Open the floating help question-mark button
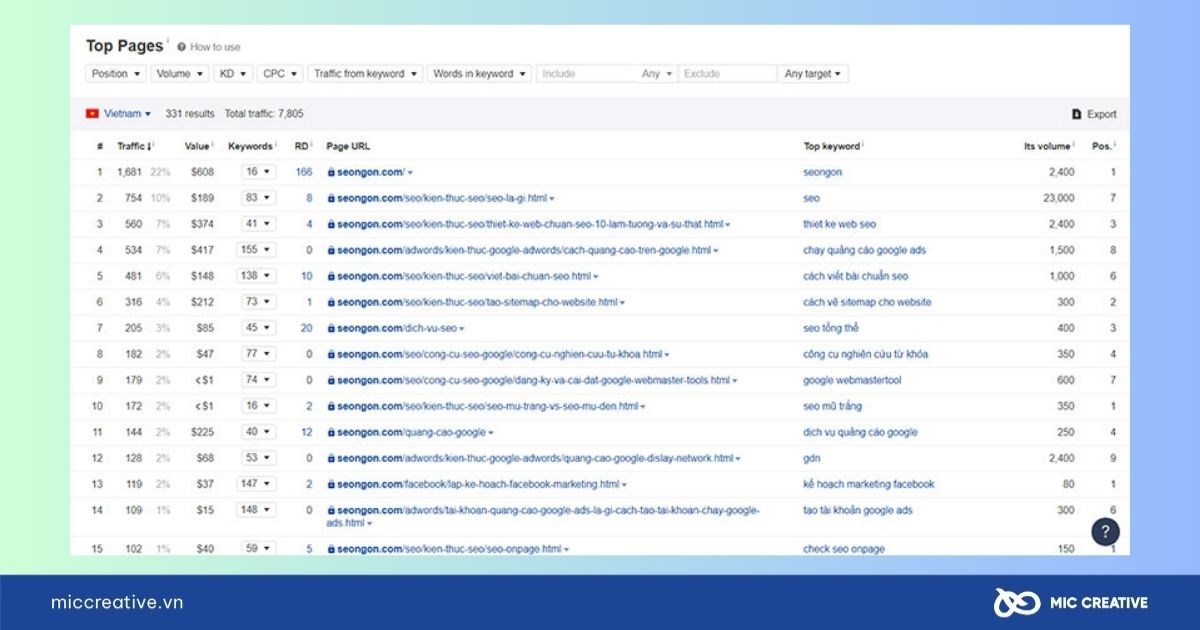The width and height of the screenshot is (1200, 630). tap(1105, 531)
